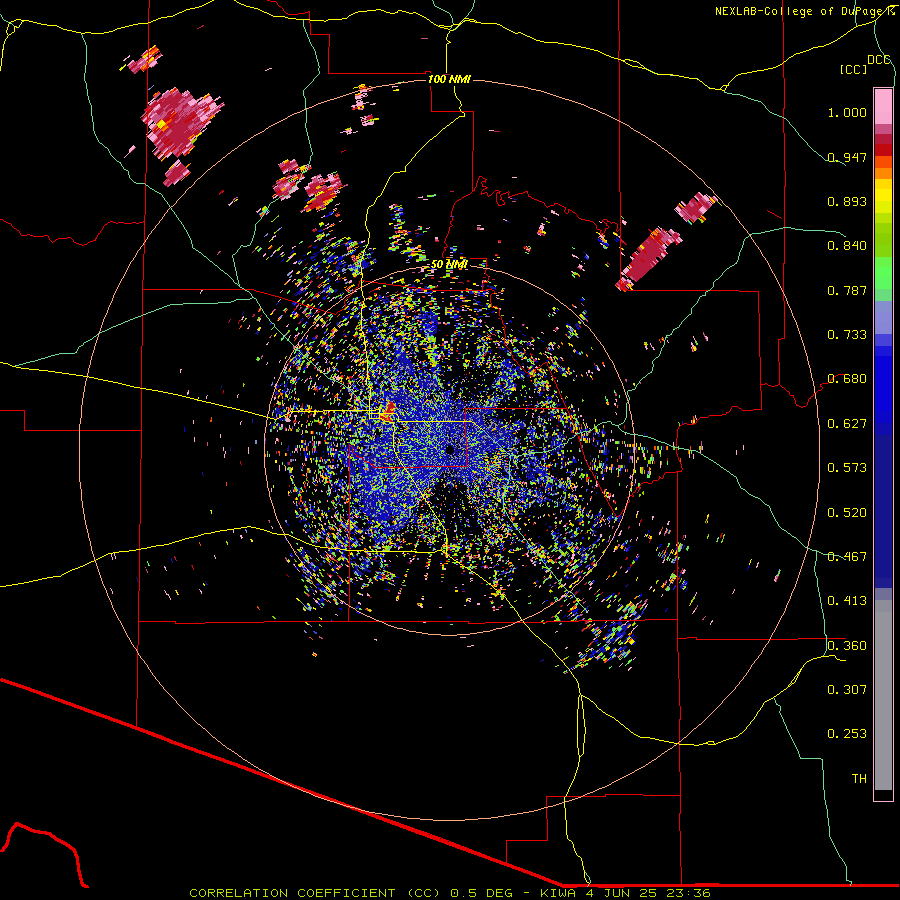Select the 0.733 color scale value
This screenshot has height=900, width=900.
click(847, 335)
